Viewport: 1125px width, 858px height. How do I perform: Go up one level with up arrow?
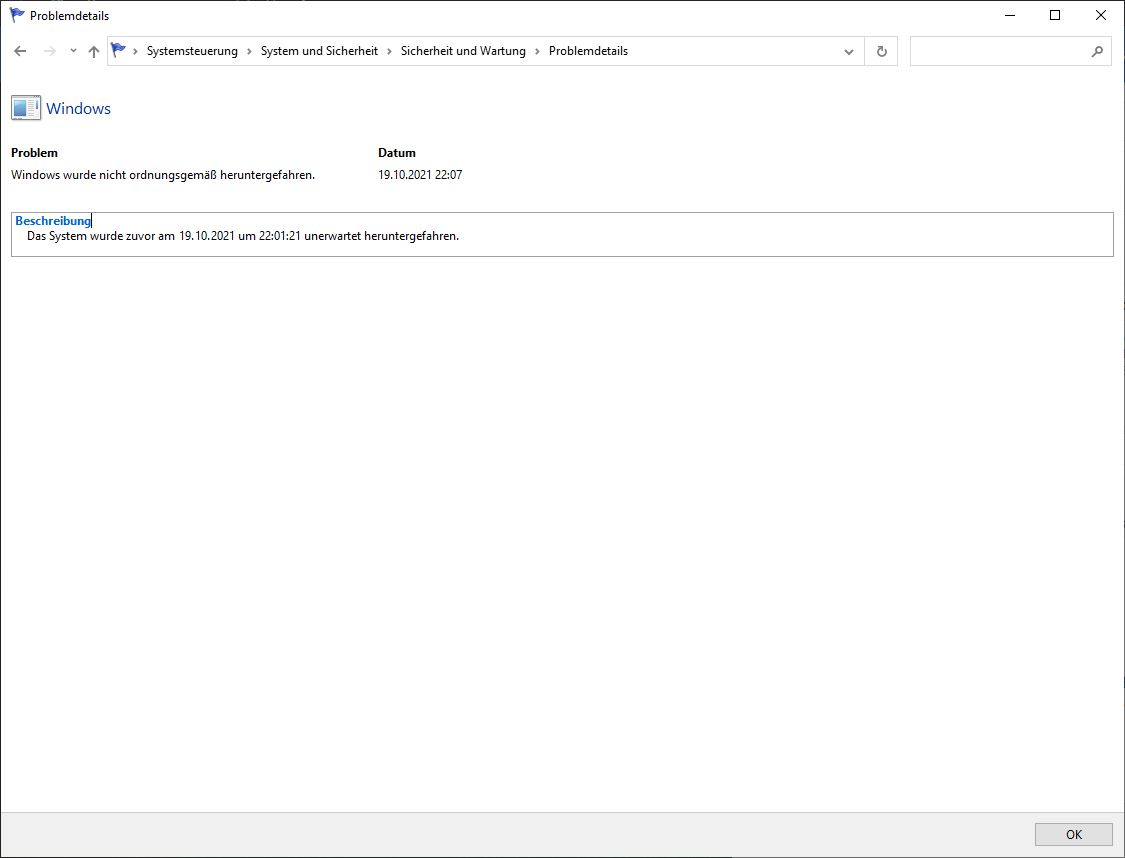(x=94, y=51)
